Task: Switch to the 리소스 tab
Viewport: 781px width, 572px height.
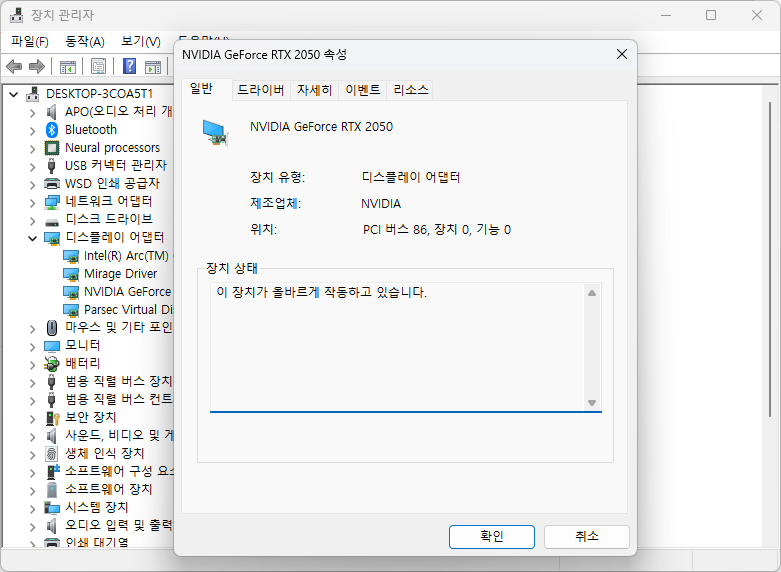Action: (x=410, y=90)
